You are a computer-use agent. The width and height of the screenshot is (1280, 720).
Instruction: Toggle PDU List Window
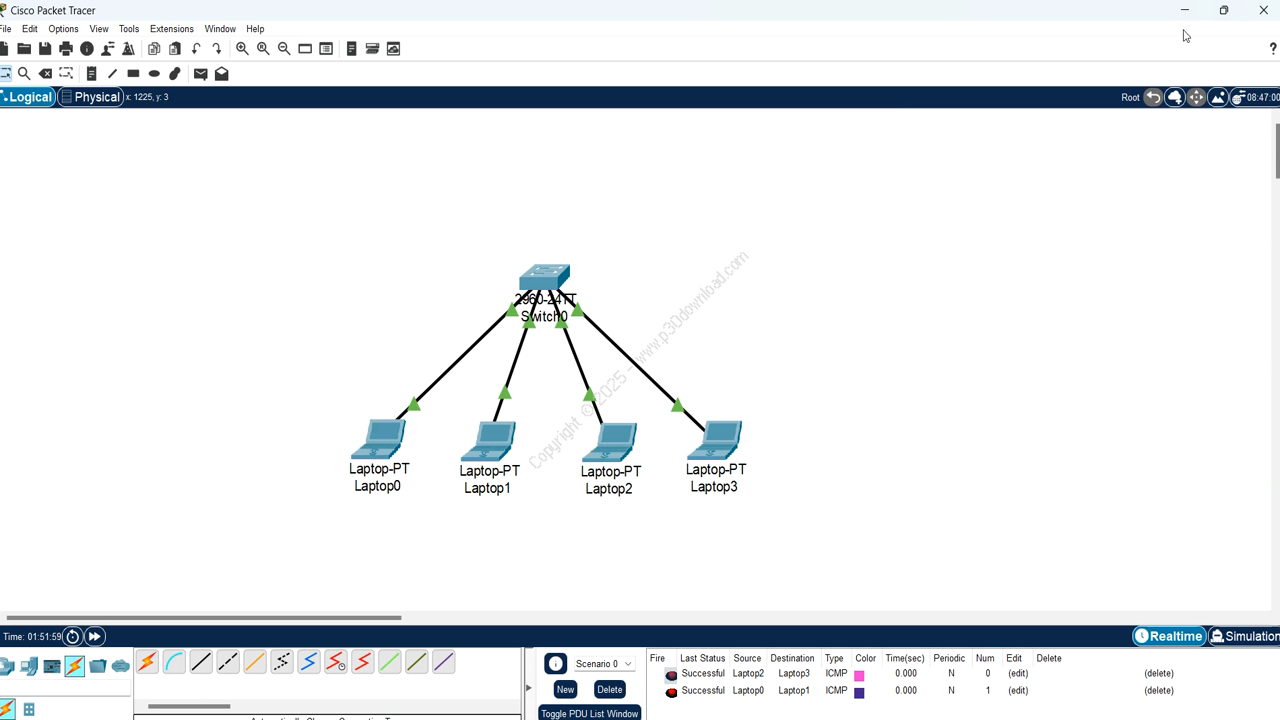590,713
